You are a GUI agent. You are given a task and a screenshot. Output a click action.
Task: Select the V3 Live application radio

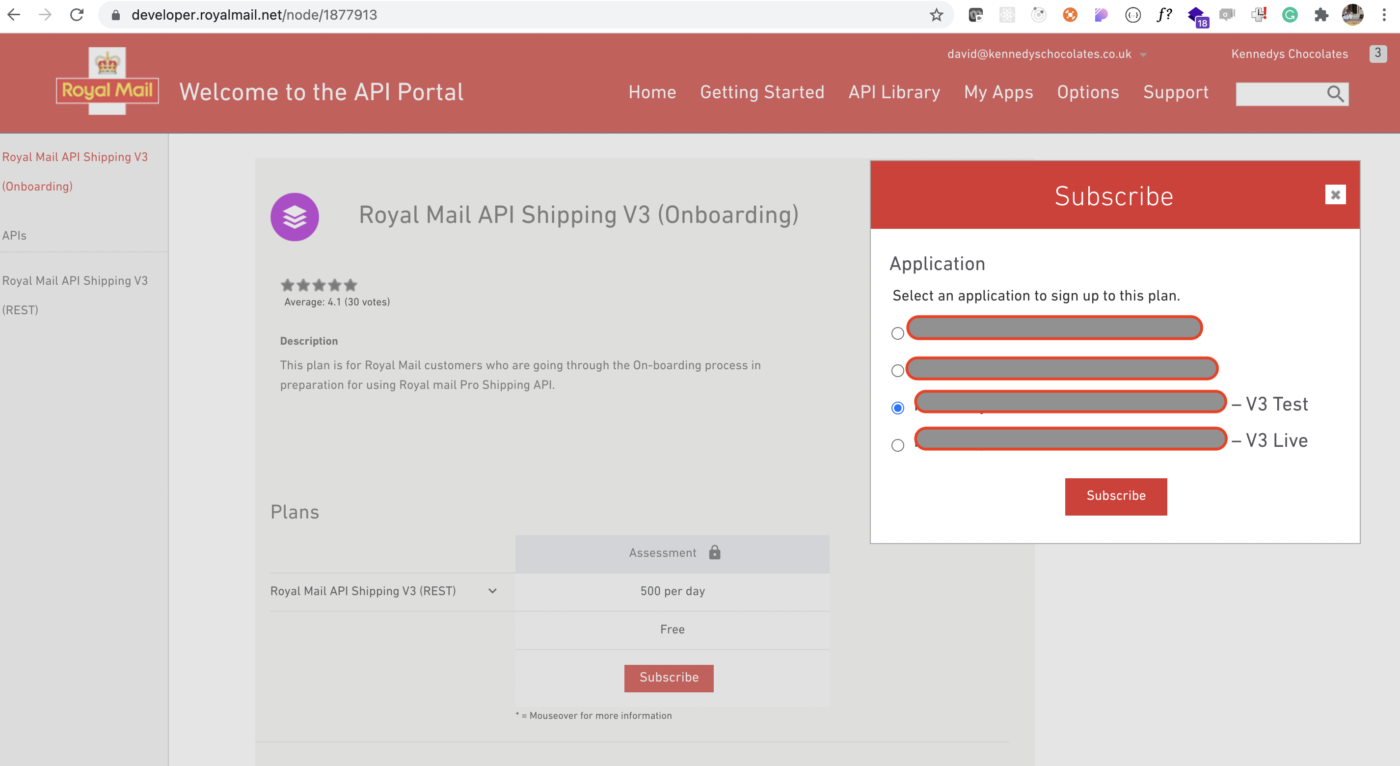[897, 445]
